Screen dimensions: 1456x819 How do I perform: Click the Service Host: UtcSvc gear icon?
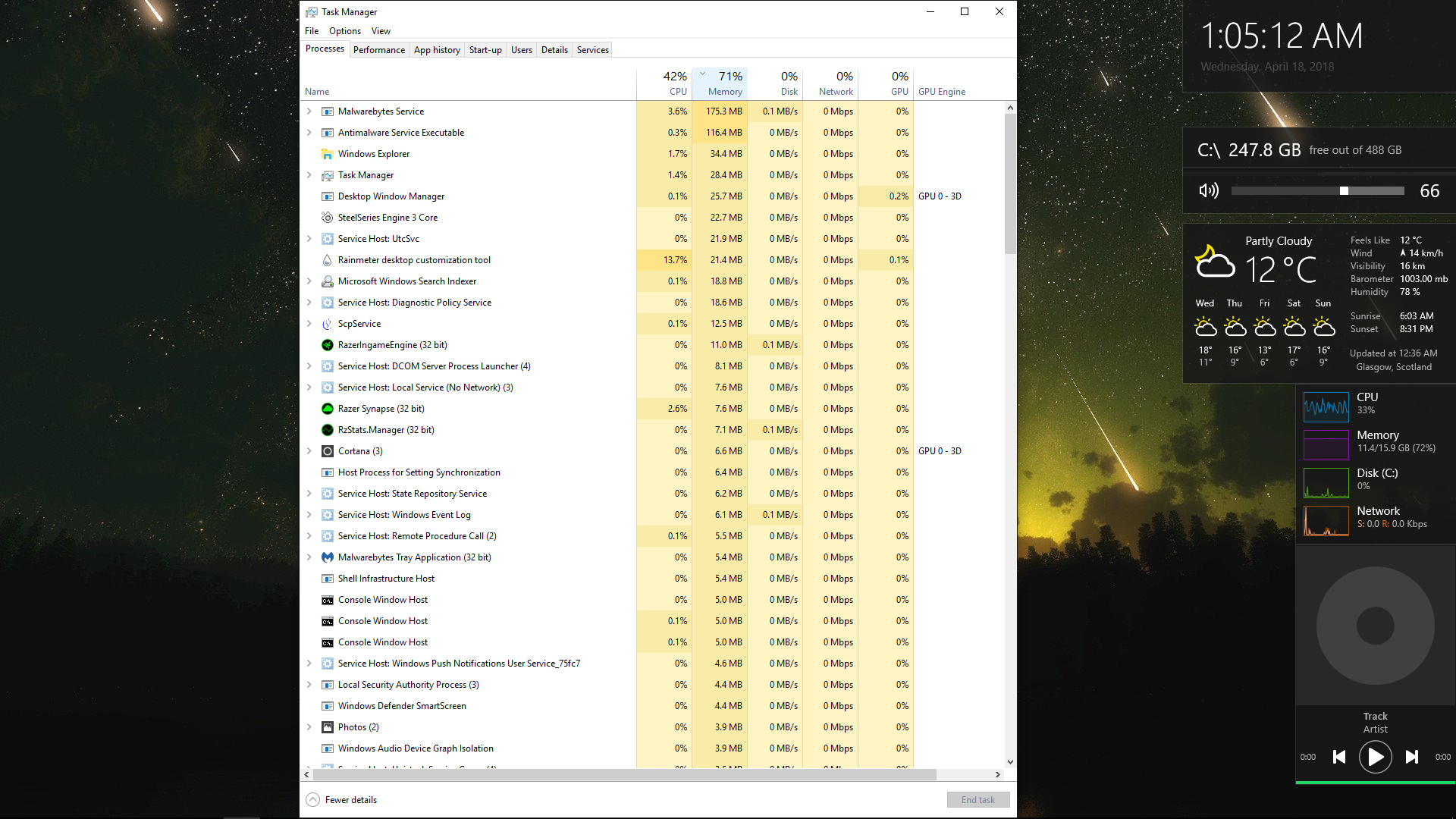pyautogui.click(x=328, y=239)
